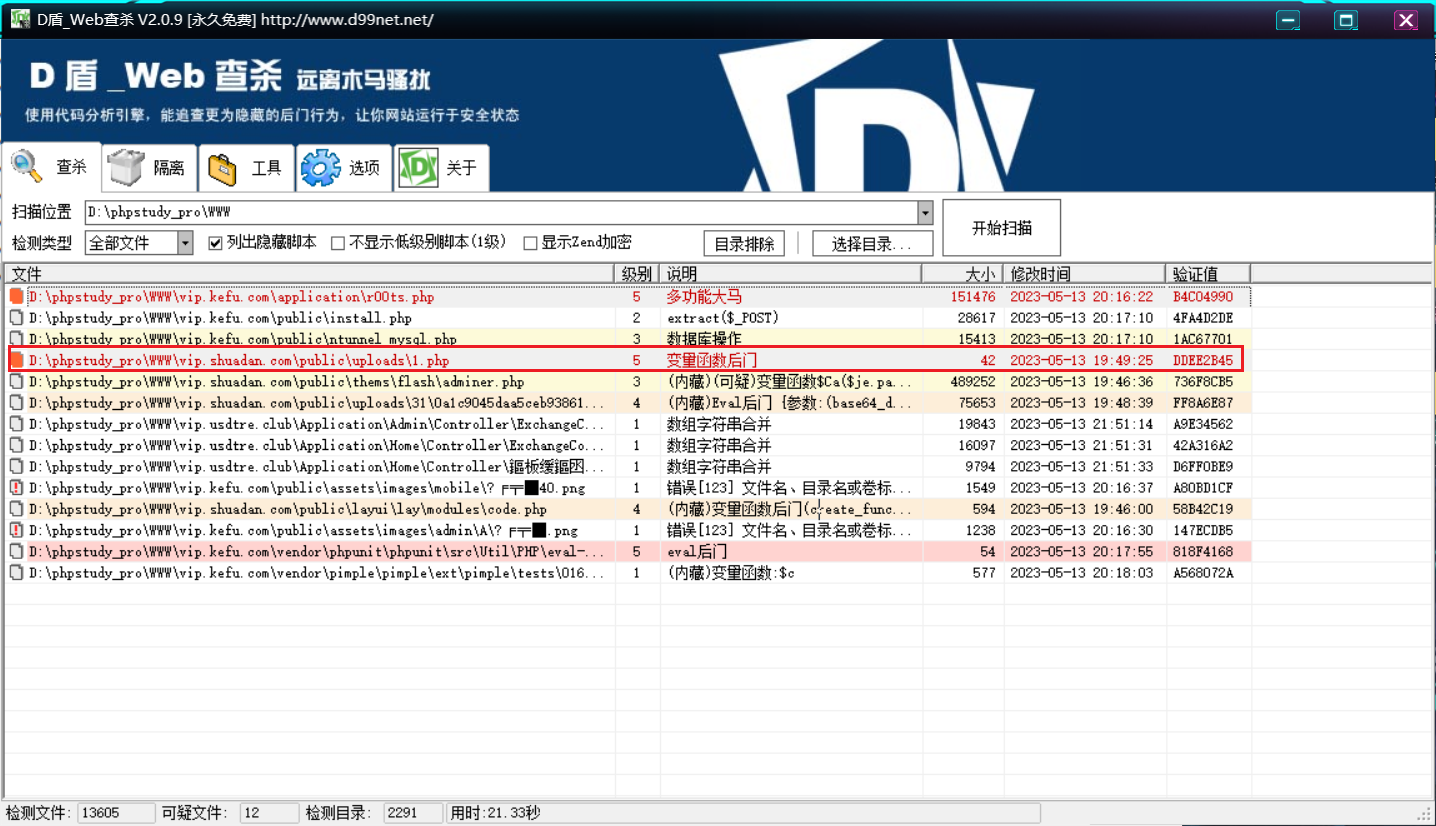
Task: Enable 不显示低级别脚本(1级) checkbox
Action: [338, 243]
